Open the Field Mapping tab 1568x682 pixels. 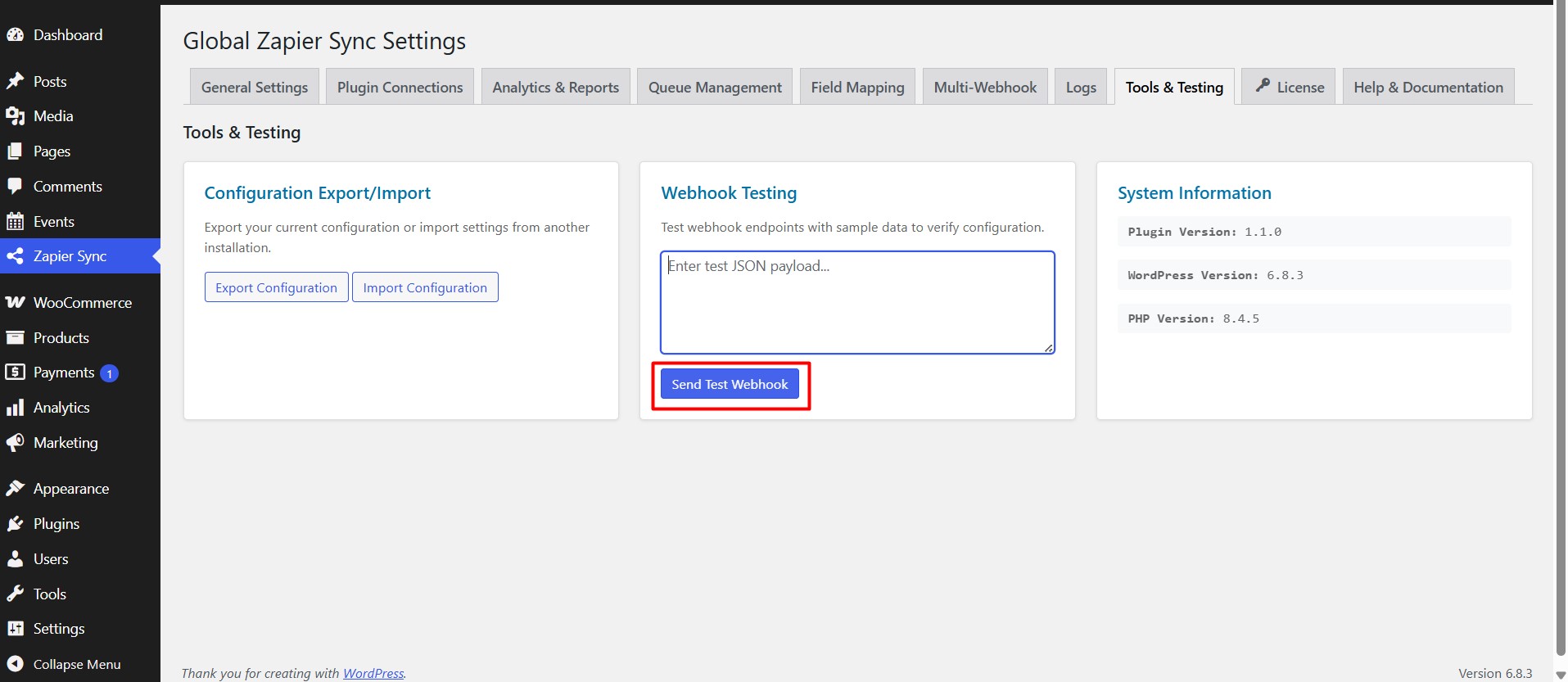pos(857,88)
